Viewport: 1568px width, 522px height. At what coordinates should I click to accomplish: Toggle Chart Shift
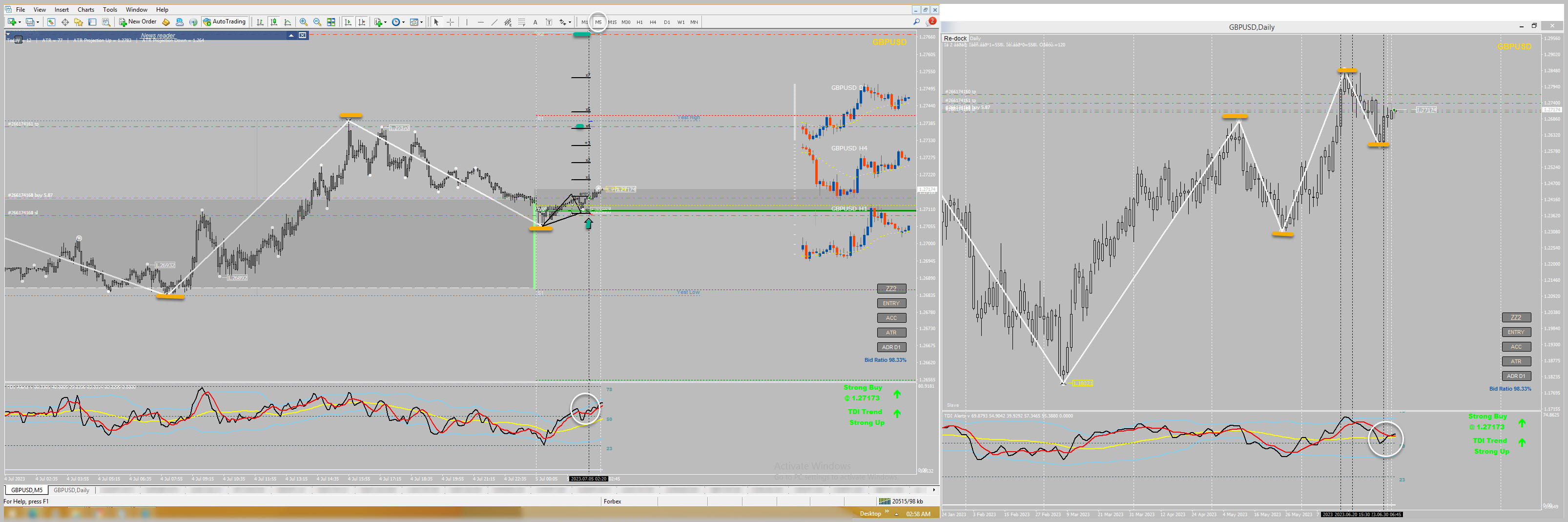(362, 22)
